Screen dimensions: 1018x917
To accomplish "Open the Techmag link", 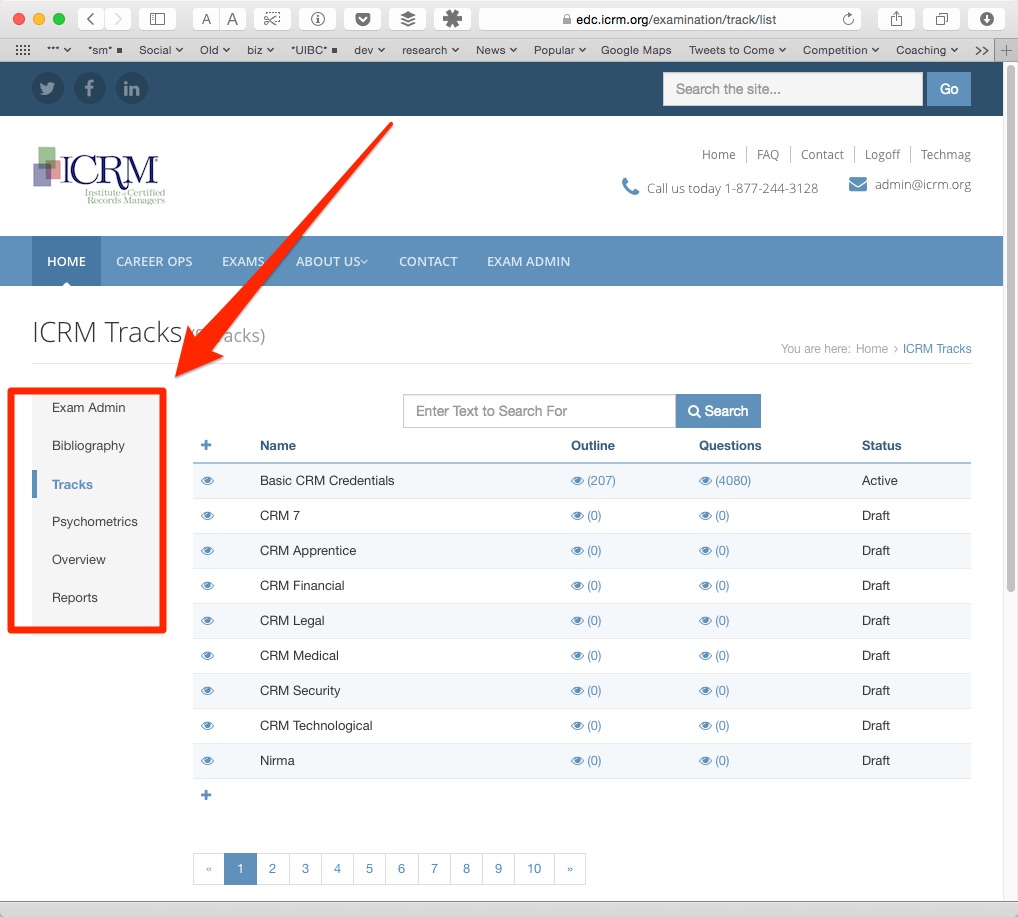I will pyautogui.click(x=945, y=155).
